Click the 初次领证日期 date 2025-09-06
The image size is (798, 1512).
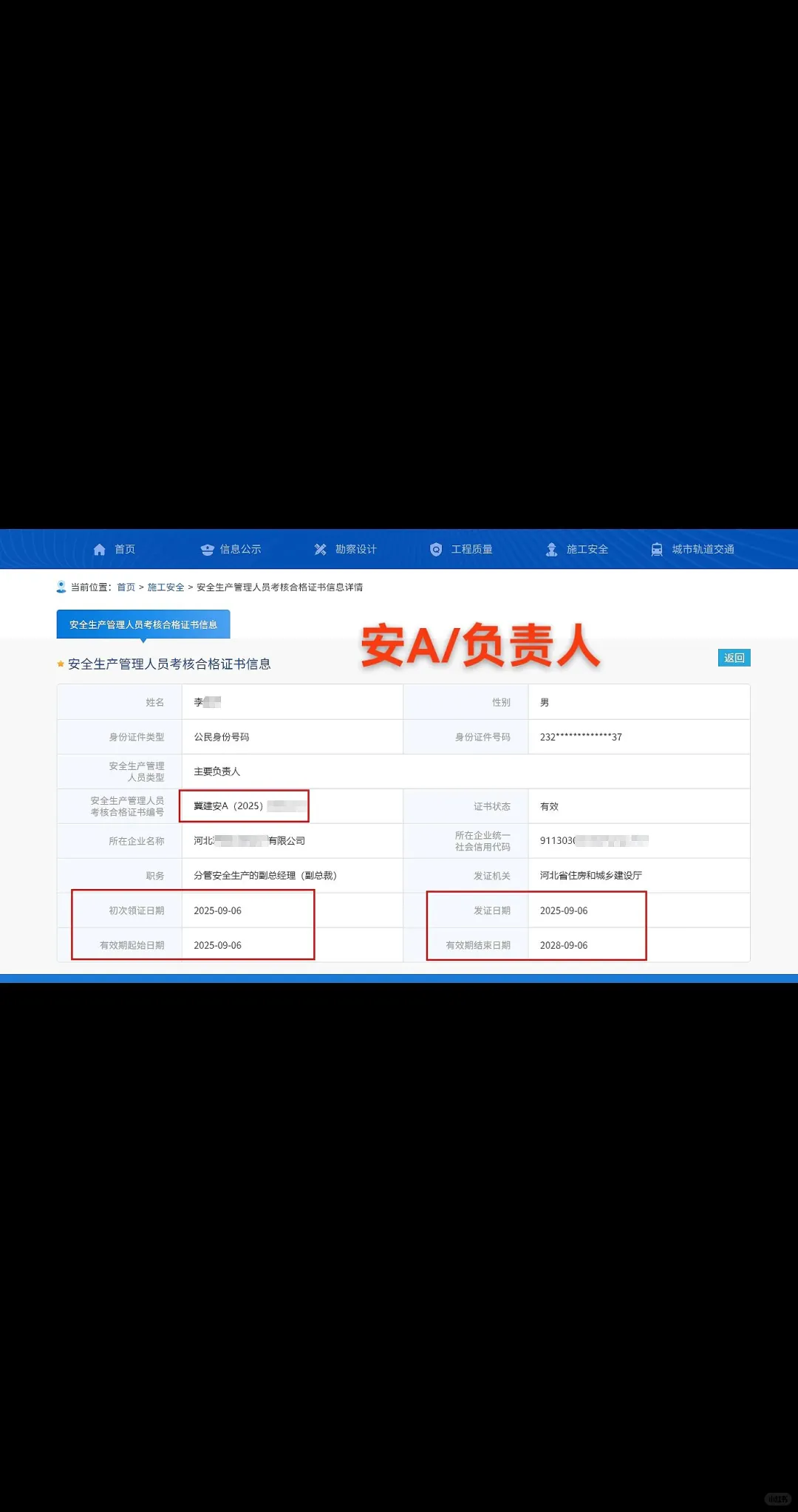tap(217, 910)
